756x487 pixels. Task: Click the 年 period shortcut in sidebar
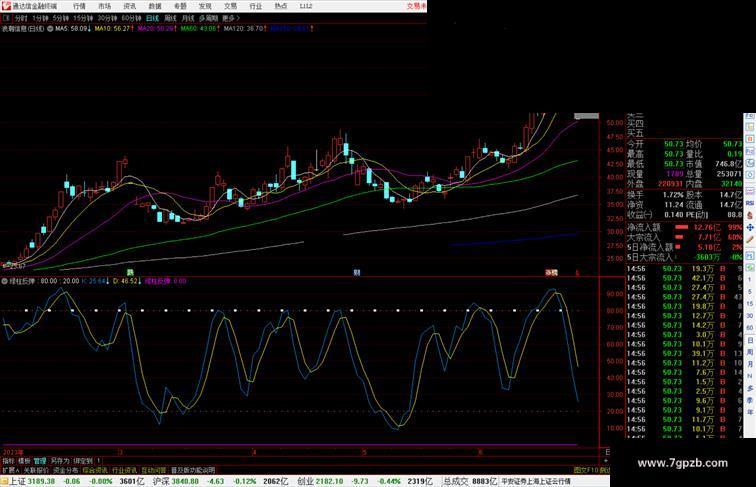pos(750,412)
